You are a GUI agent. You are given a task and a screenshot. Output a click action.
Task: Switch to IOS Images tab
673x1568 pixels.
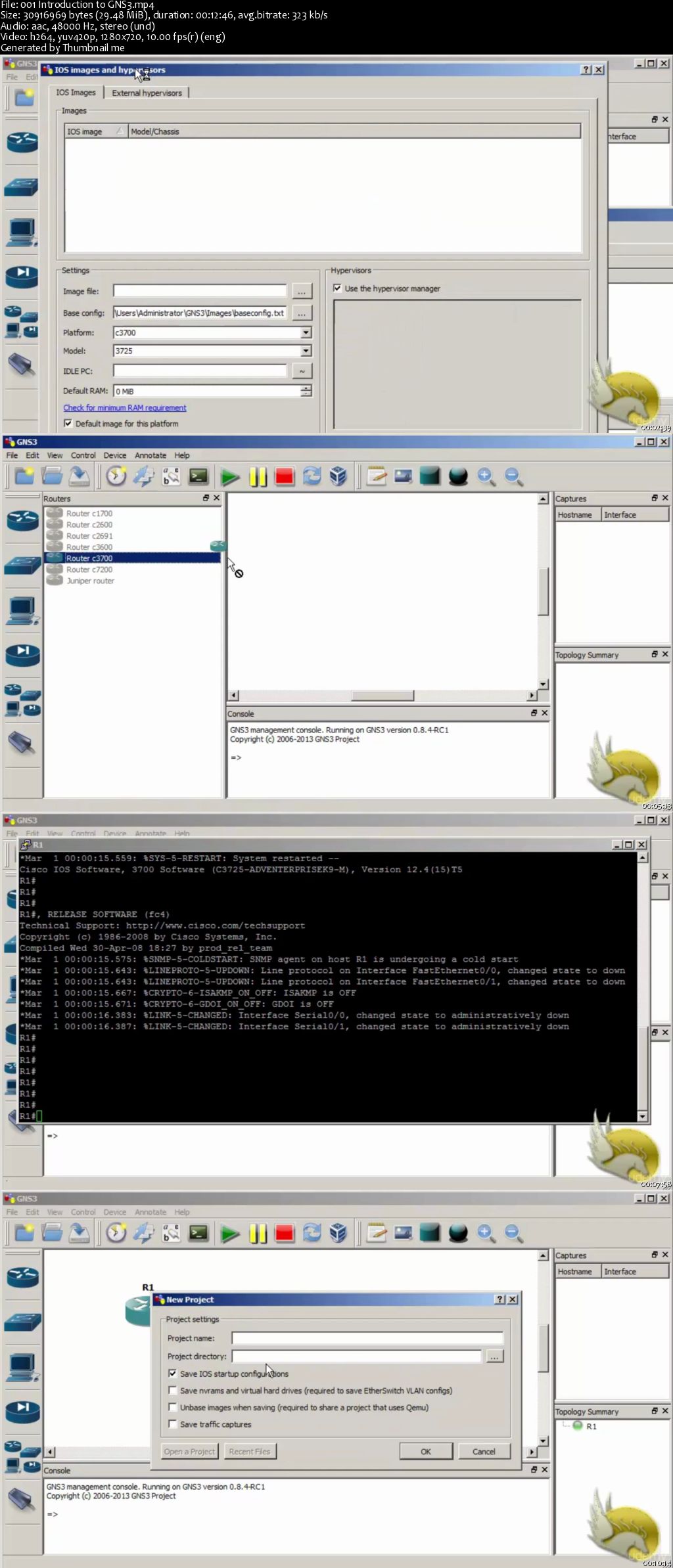tap(76, 93)
